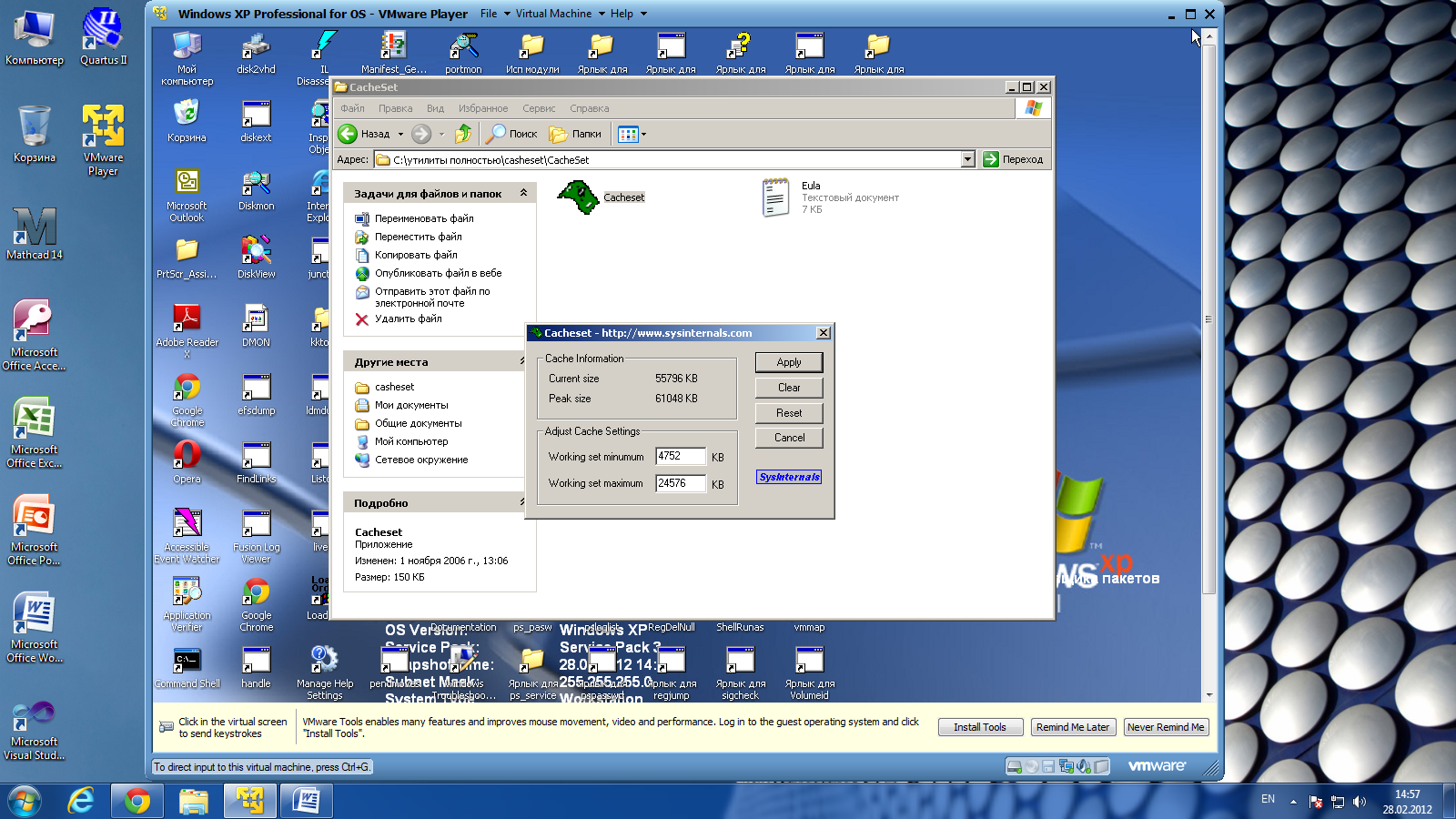This screenshot has width=1456, height=819.
Task: Click the Working set maximum field
Action: [x=681, y=483]
